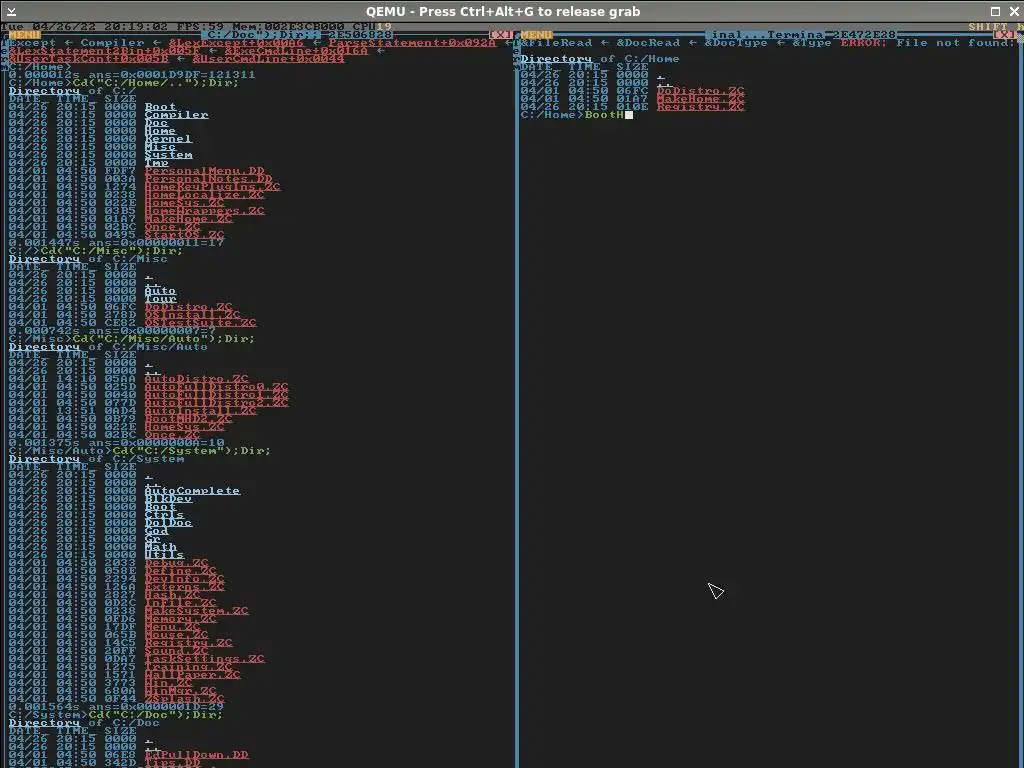Open the Boot directory in C:/ root listing
Screen dimensions: 1024x768
tap(160, 107)
